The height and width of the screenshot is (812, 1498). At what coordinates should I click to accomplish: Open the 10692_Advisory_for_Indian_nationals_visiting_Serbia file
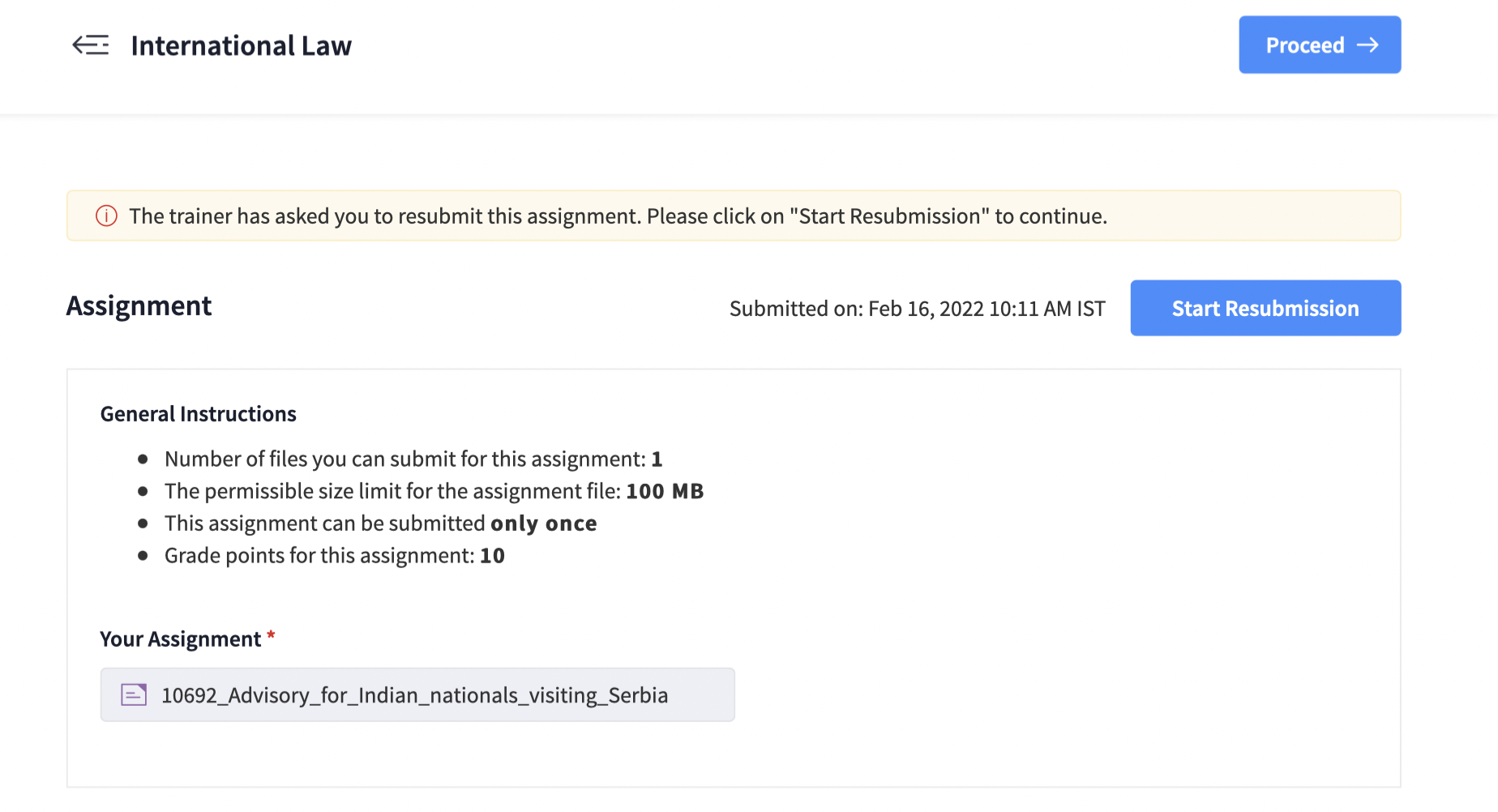pos(414,695)
